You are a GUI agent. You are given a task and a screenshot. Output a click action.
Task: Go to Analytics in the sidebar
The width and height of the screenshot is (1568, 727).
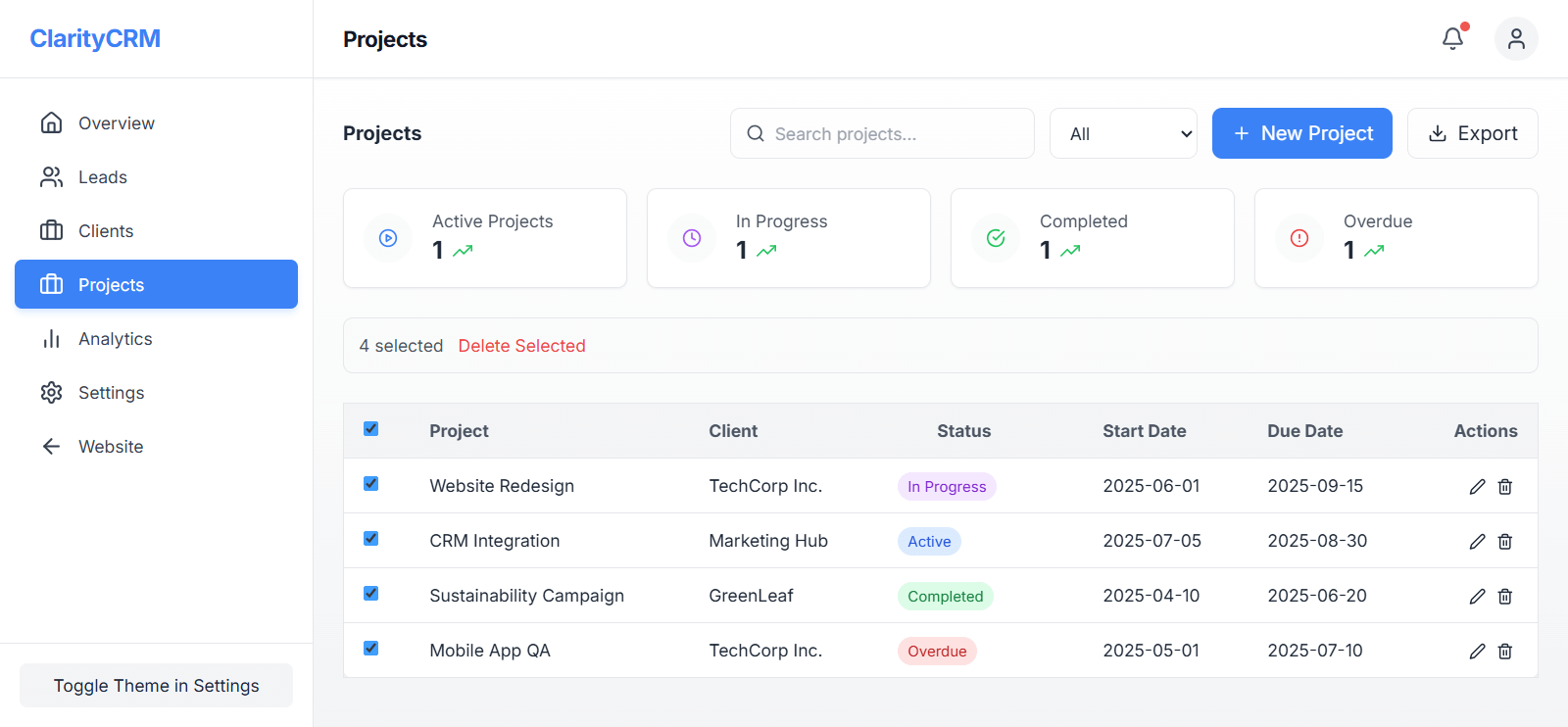pos(115,339)
